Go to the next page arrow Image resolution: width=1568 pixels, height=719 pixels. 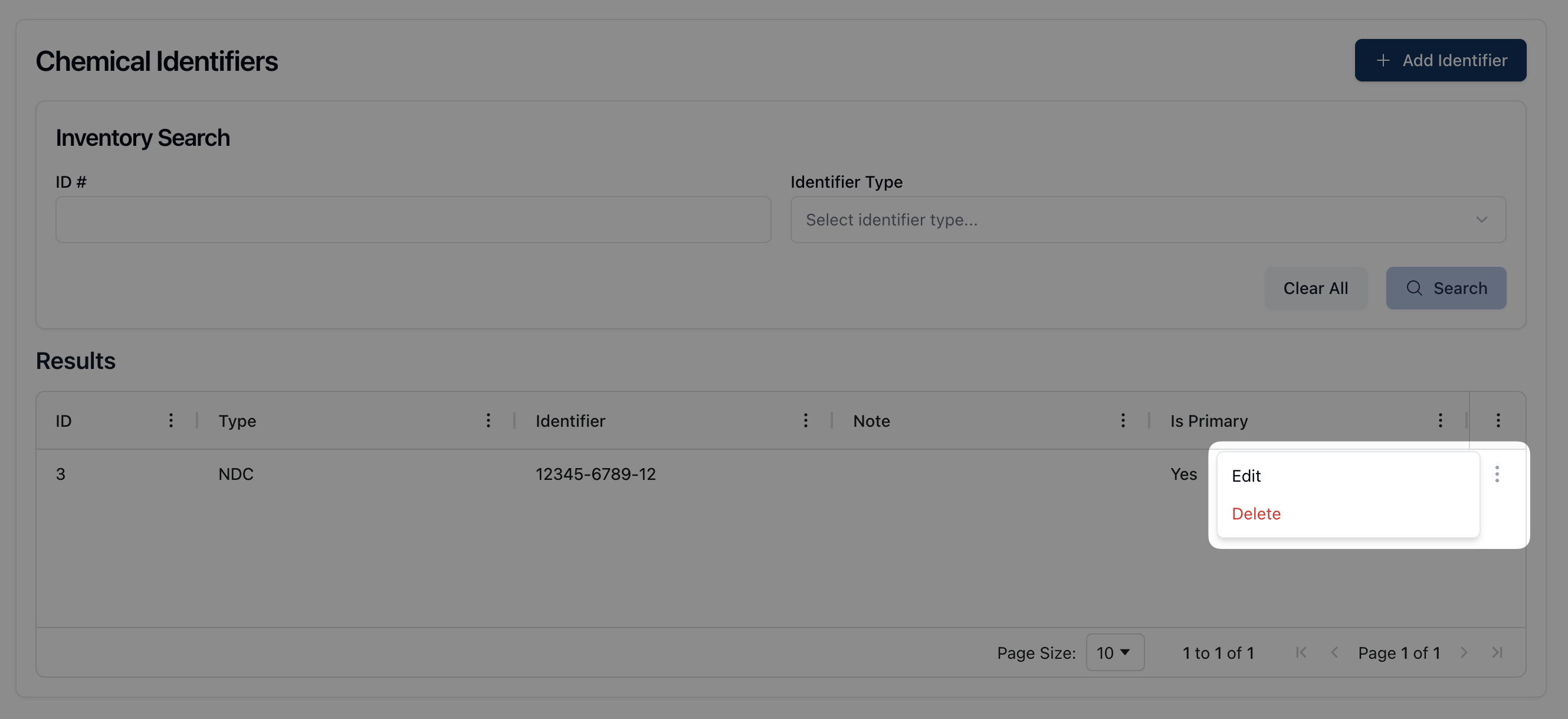(x=1464, y=652)
